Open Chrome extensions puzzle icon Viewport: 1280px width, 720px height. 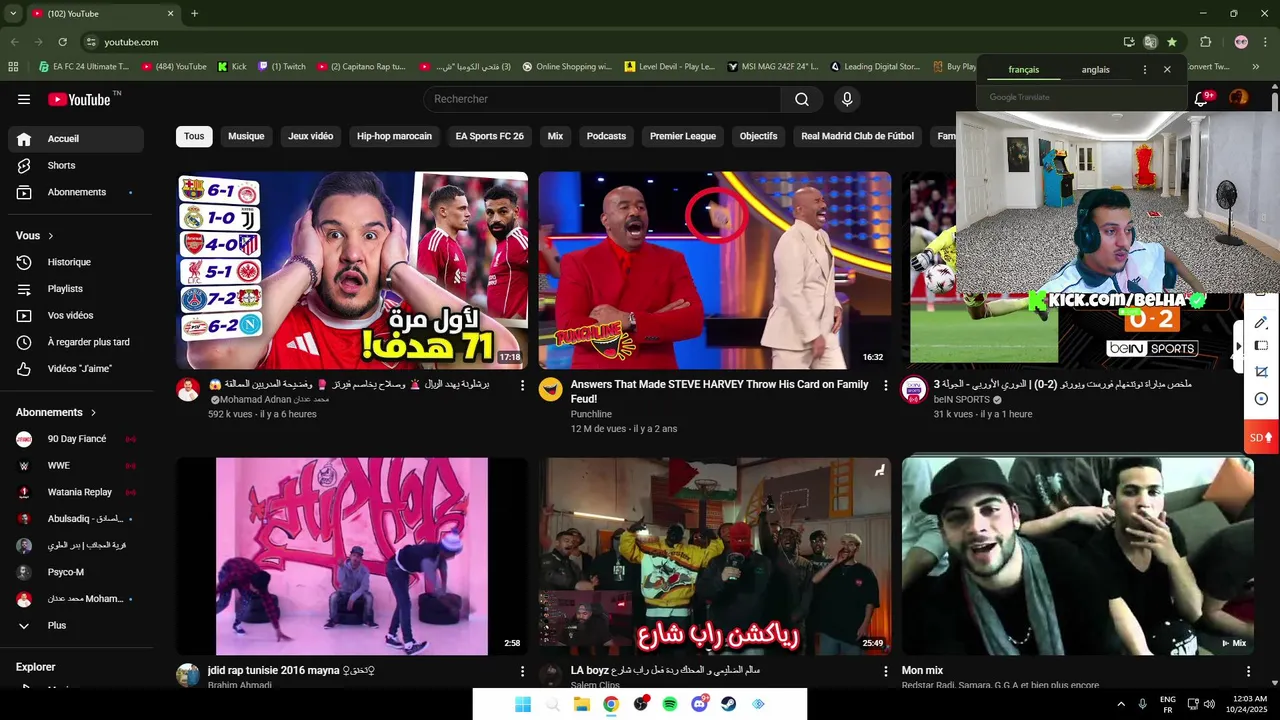tap(1205, 42)
